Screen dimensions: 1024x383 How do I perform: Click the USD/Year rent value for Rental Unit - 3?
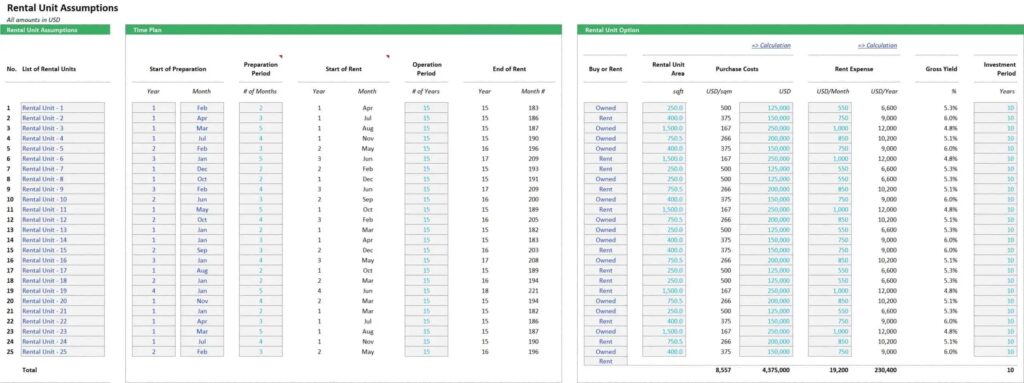[888, 128]
